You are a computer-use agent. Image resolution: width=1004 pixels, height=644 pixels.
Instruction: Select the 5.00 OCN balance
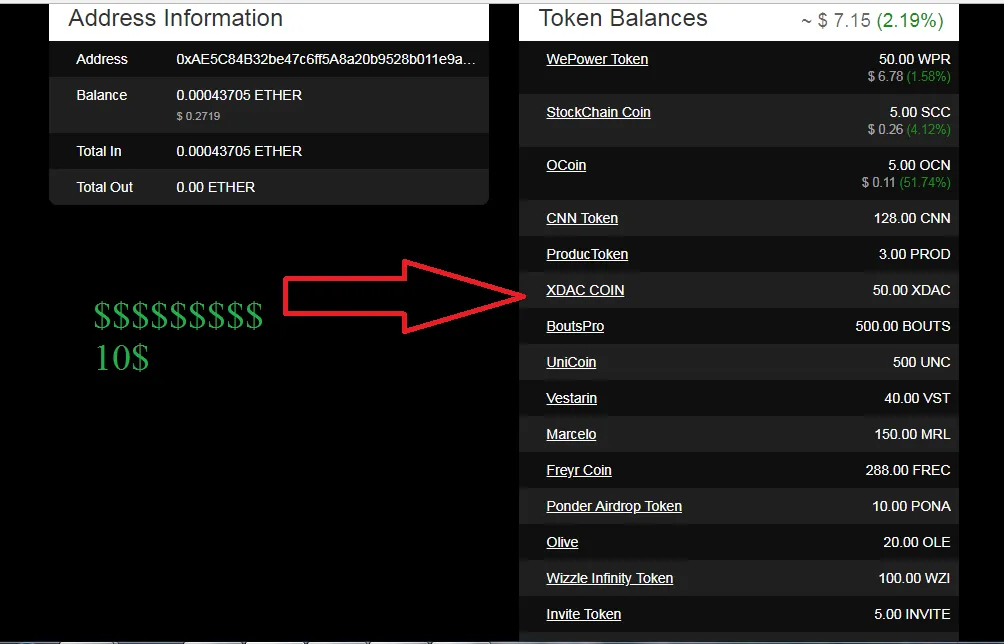pyautogui.click(x=919, y=165)
